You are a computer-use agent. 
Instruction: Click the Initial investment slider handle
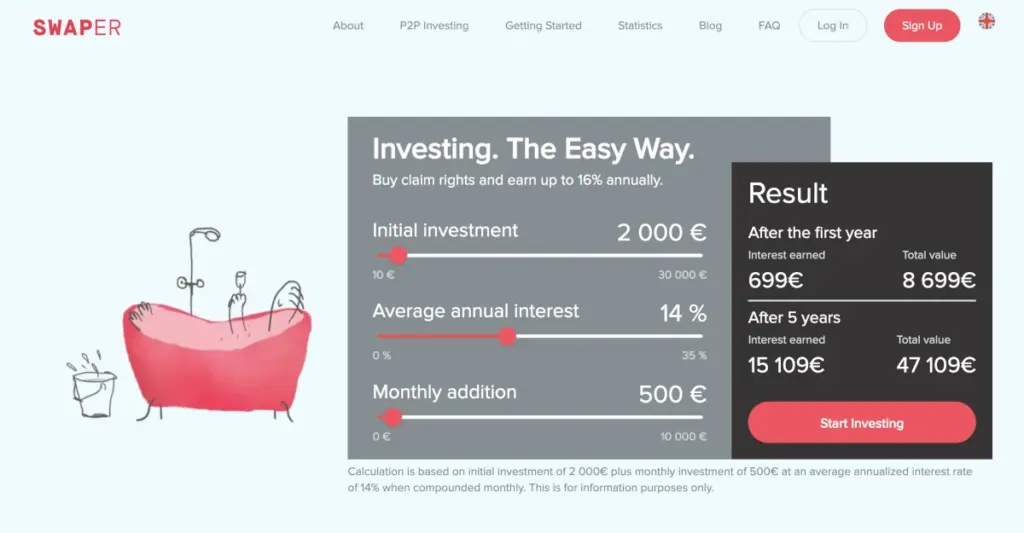point(398,255)
